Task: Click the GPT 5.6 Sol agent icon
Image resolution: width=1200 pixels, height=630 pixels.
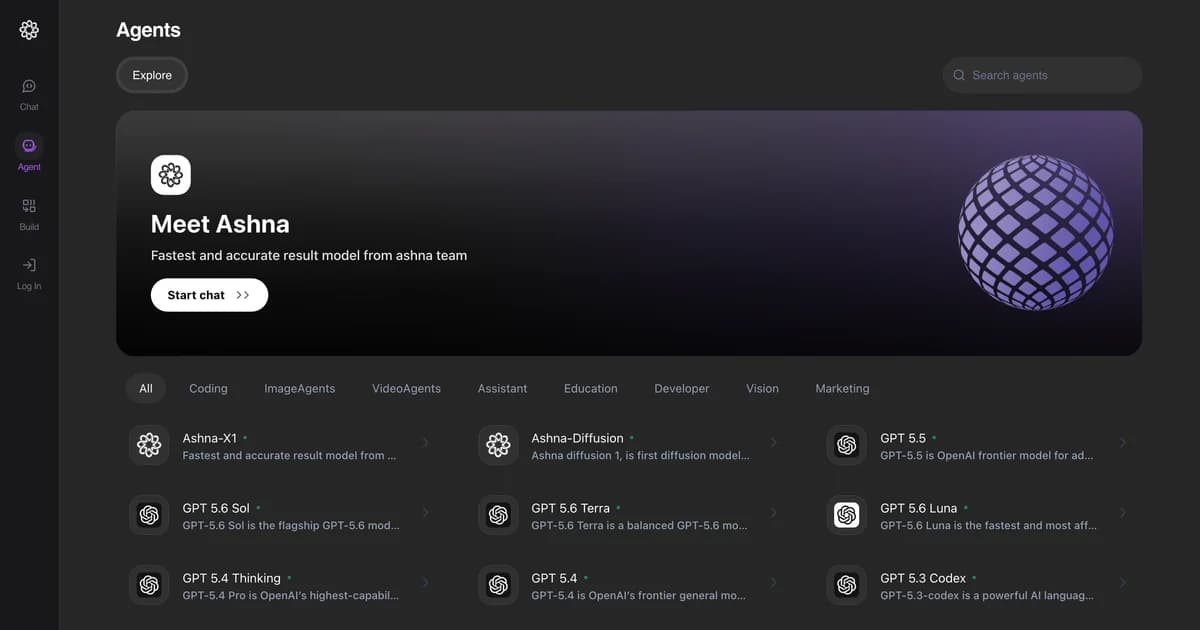Action: 150,515
